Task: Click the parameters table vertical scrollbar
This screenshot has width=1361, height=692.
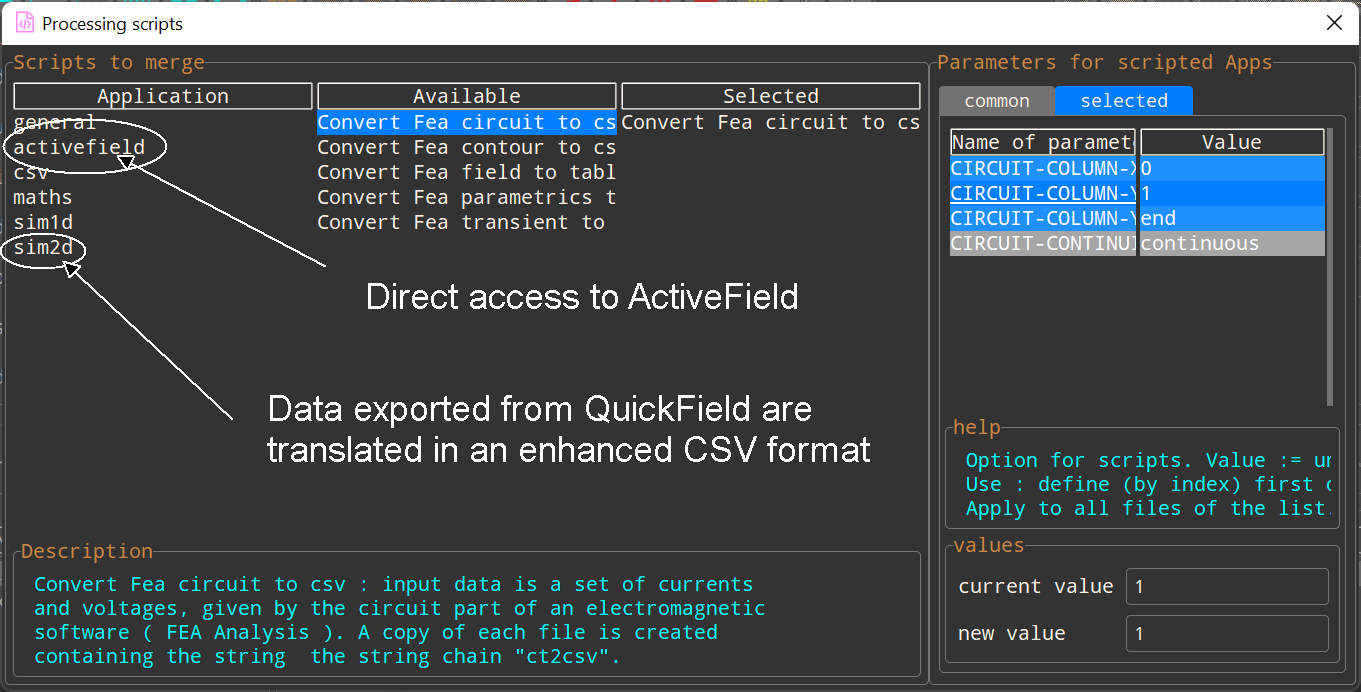Action: [1329, 266]
